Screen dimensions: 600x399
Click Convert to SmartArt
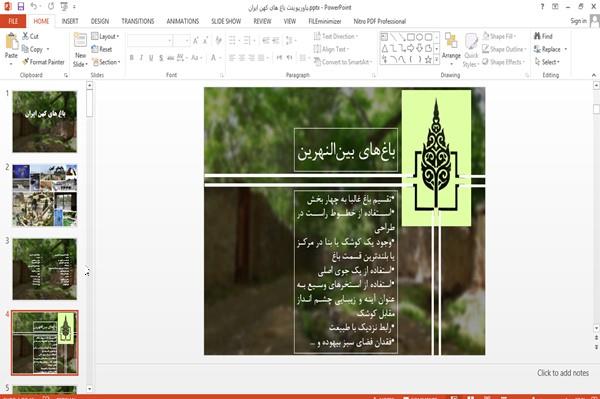[342, 62]
